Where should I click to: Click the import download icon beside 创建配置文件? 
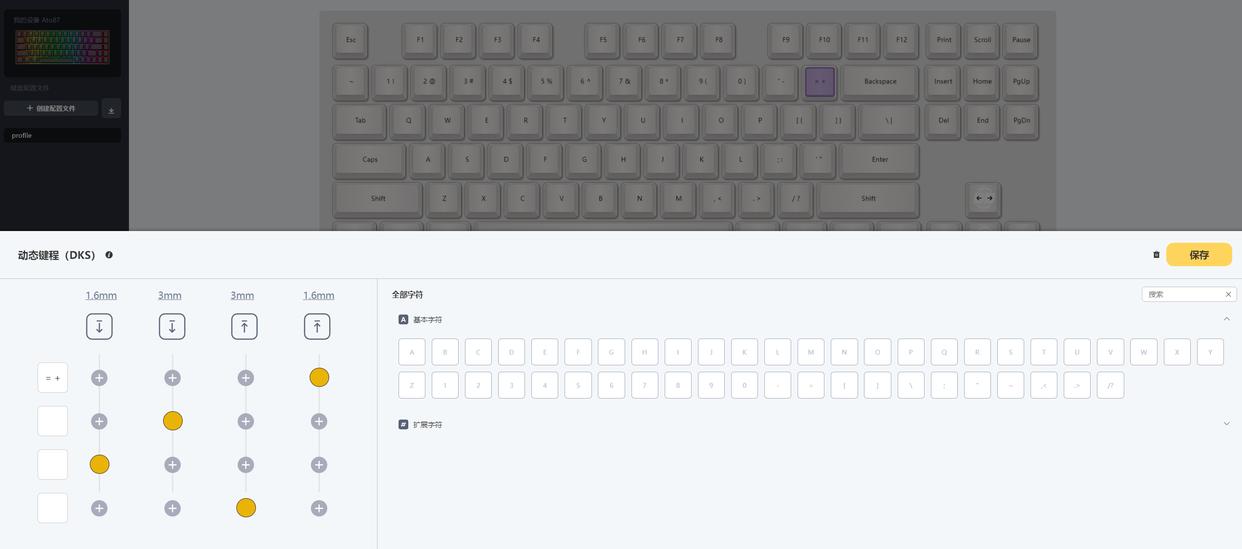pyautogui.click(x=111, y=109)
